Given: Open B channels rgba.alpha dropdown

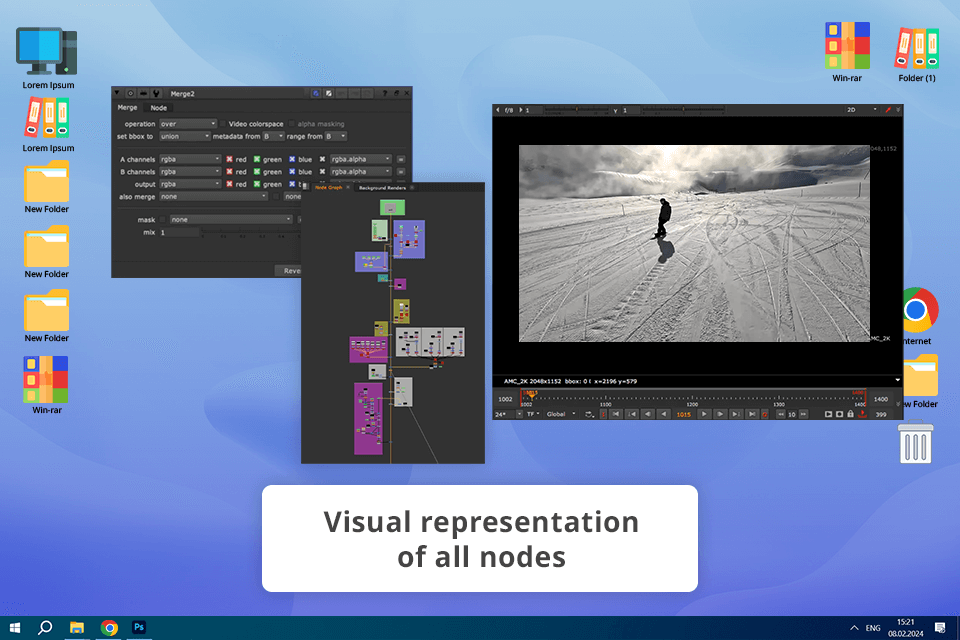Looking at the screenshot, I should (360, 171).
